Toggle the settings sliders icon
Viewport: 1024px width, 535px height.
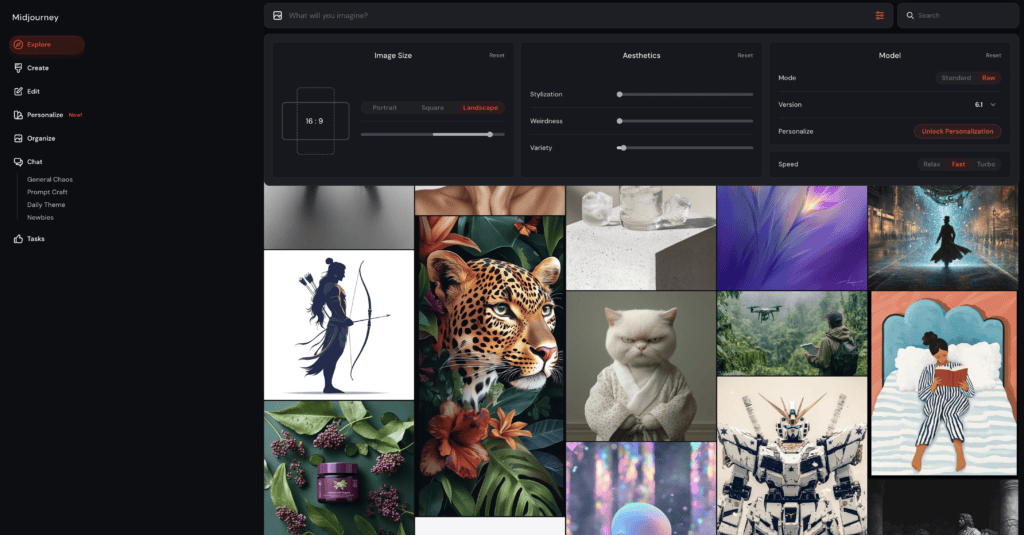pyautogui.click(x=880, y=16)
